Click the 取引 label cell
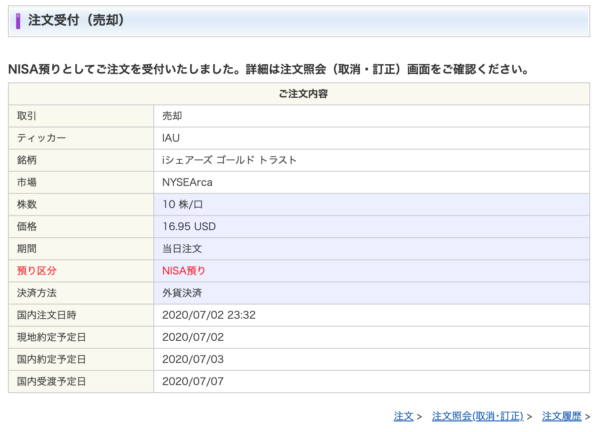This screenshot has width=600, height=432. (x=81, y=116)
